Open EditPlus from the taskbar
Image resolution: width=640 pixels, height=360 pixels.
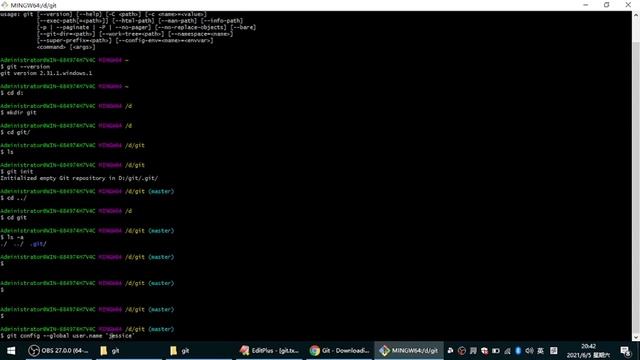click(x=269, y=351)
